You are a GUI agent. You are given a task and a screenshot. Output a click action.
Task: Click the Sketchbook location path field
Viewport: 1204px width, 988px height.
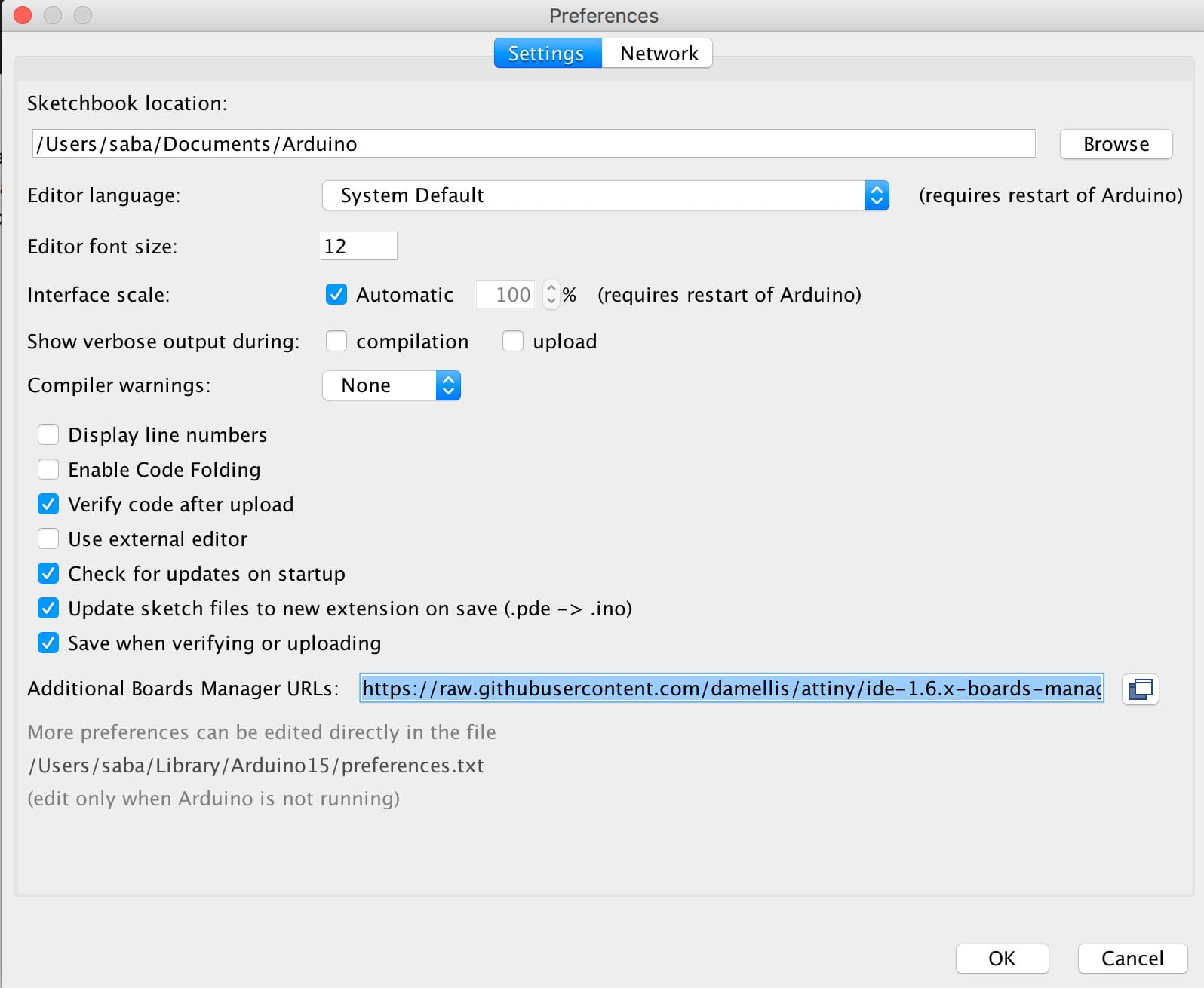[x=533, y=143]
